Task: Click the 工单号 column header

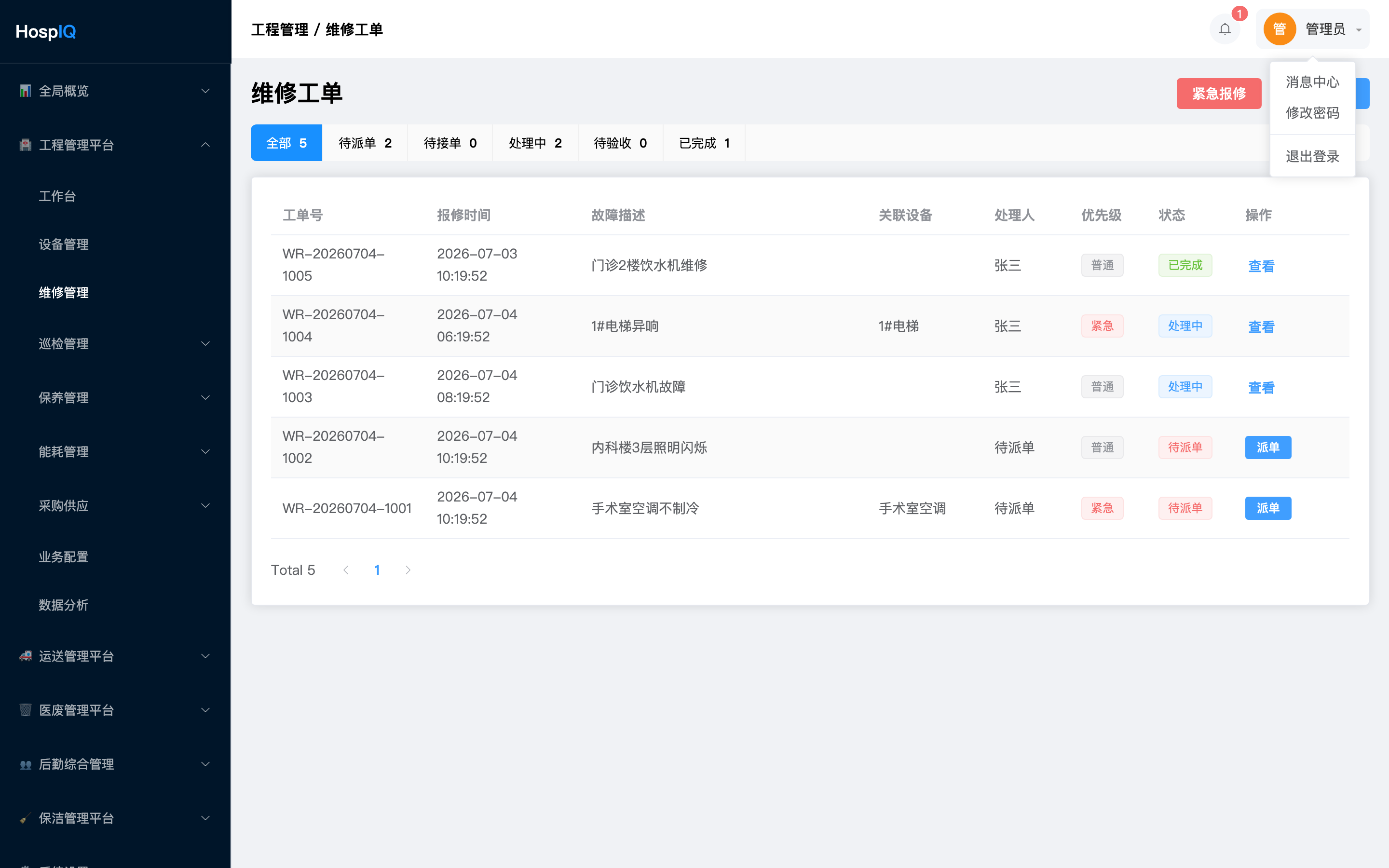Action: click(302, 215)
